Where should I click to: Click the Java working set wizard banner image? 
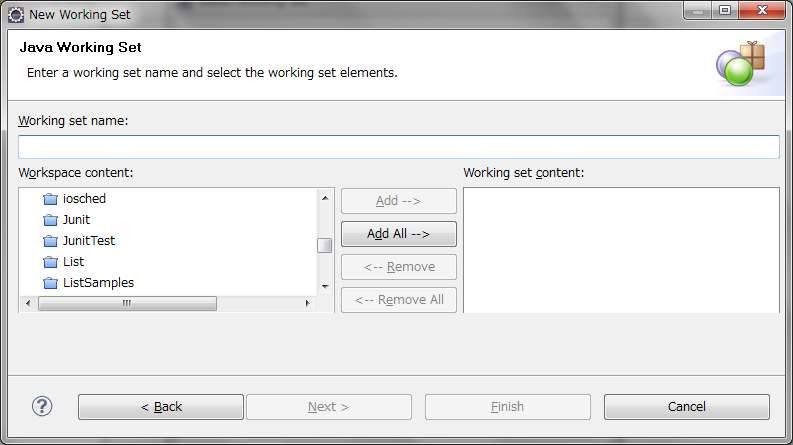[x=741, y=64]
